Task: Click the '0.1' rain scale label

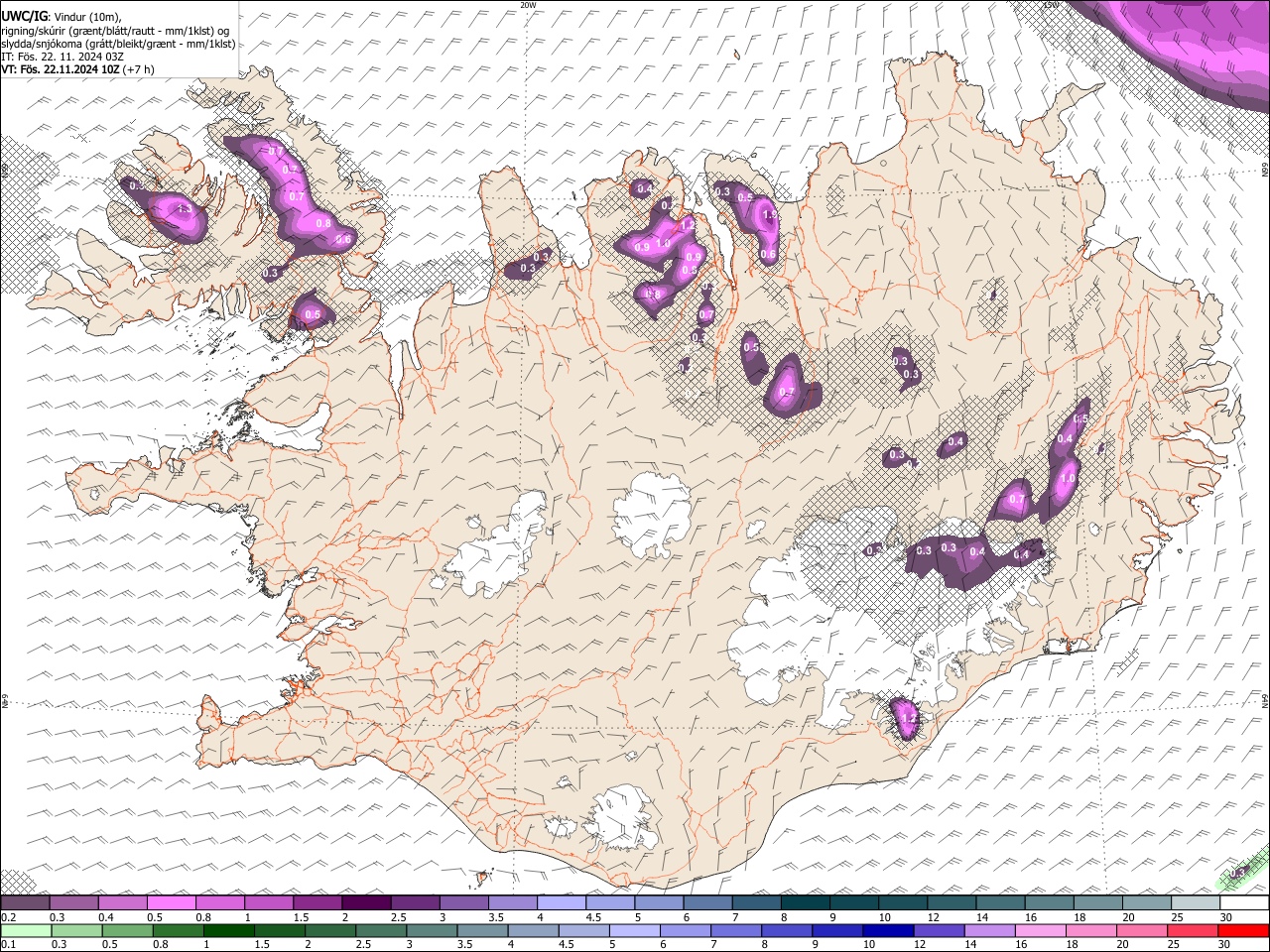Action: [7, 944]
